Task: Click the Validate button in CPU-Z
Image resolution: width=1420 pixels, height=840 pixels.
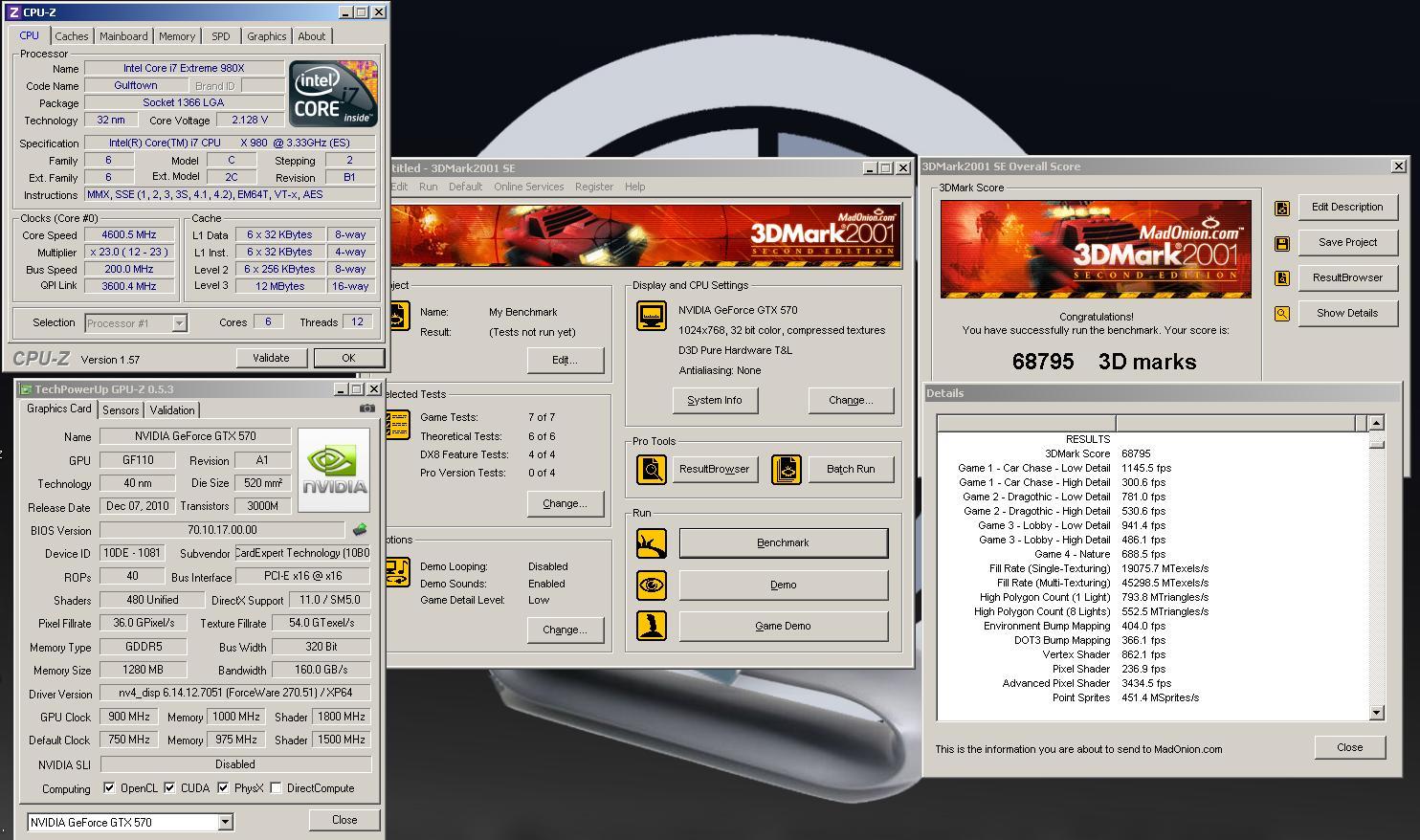Action: click(271, 358)
